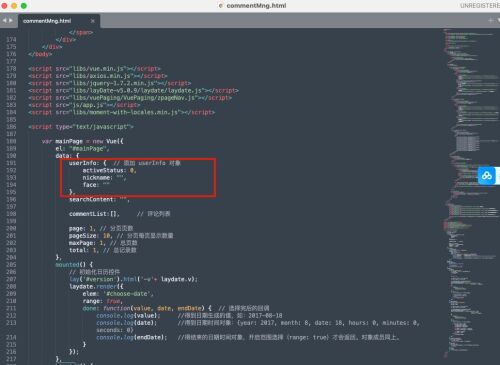This screenshot has width=500, height=365.
Task: Click the 'nickname' code line
Action: coord(104,178)
